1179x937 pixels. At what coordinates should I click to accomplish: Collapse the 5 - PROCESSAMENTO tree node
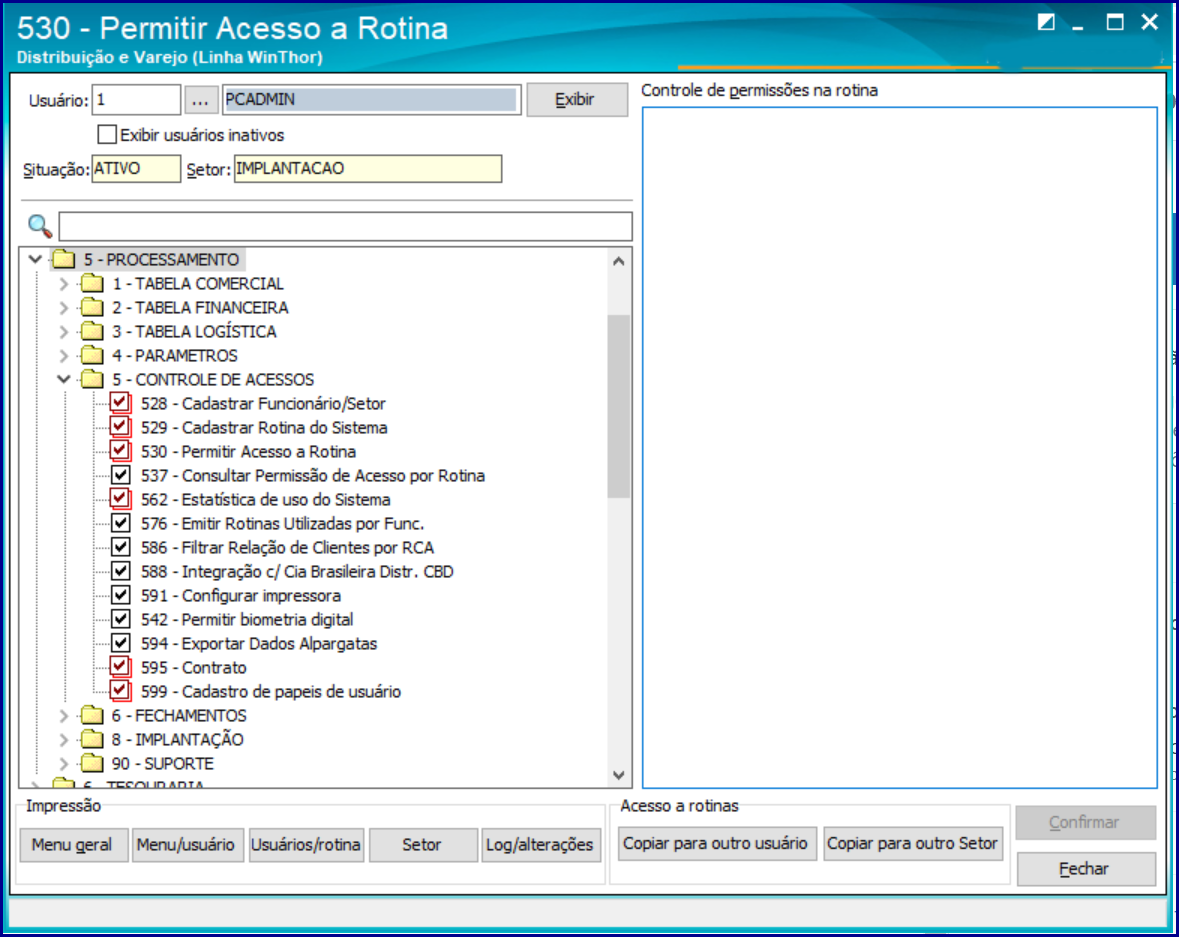click(35, 259)
